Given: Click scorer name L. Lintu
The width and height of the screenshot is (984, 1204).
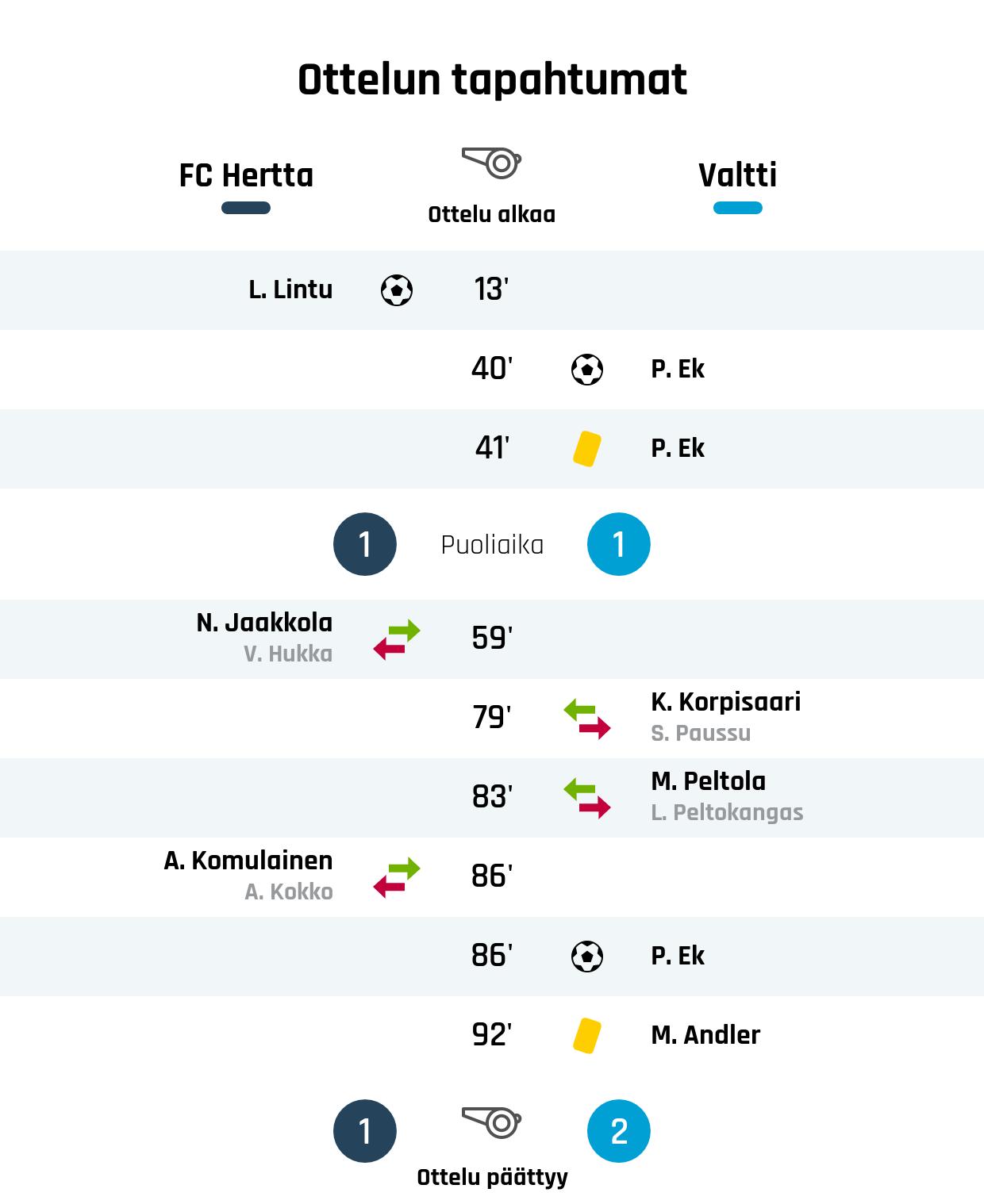Looking at the screenshot, I should point(290,289).
